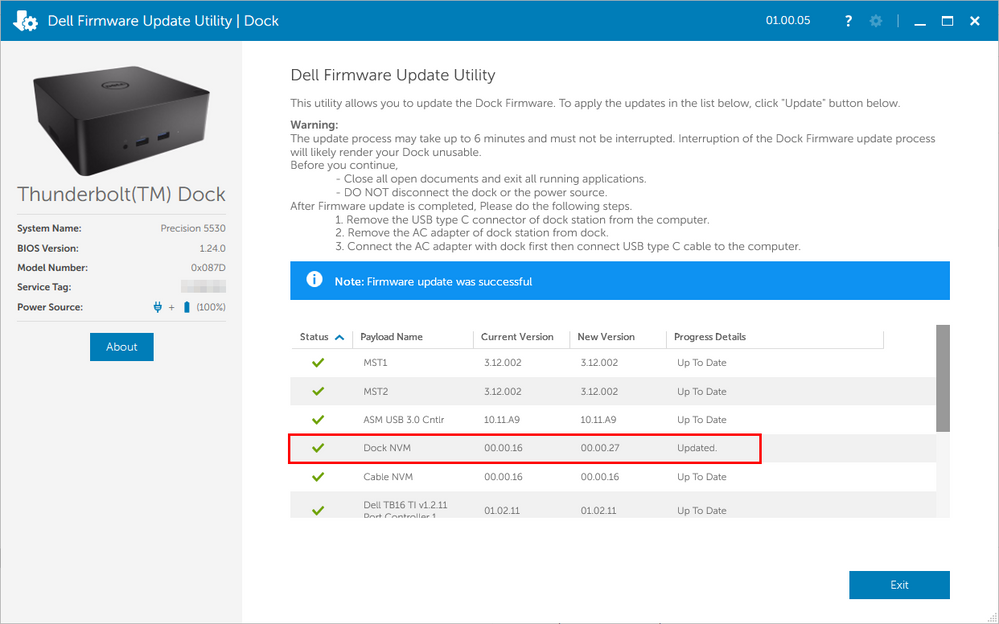This screenshot has width=999, height=624.
Task: Select the Dock NVM payload name
Action: coord(387,448)
